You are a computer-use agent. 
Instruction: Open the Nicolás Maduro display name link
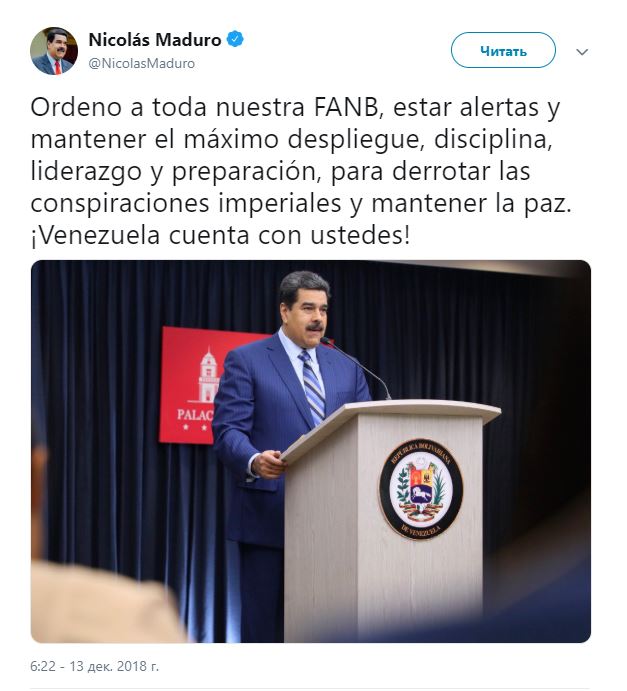point(155,40)
